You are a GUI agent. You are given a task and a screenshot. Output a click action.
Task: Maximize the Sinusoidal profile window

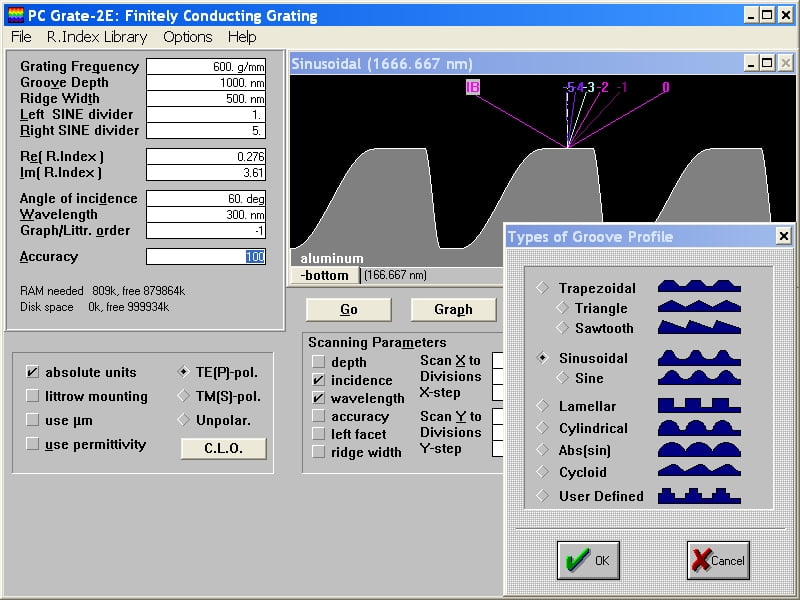pos(767,63)
